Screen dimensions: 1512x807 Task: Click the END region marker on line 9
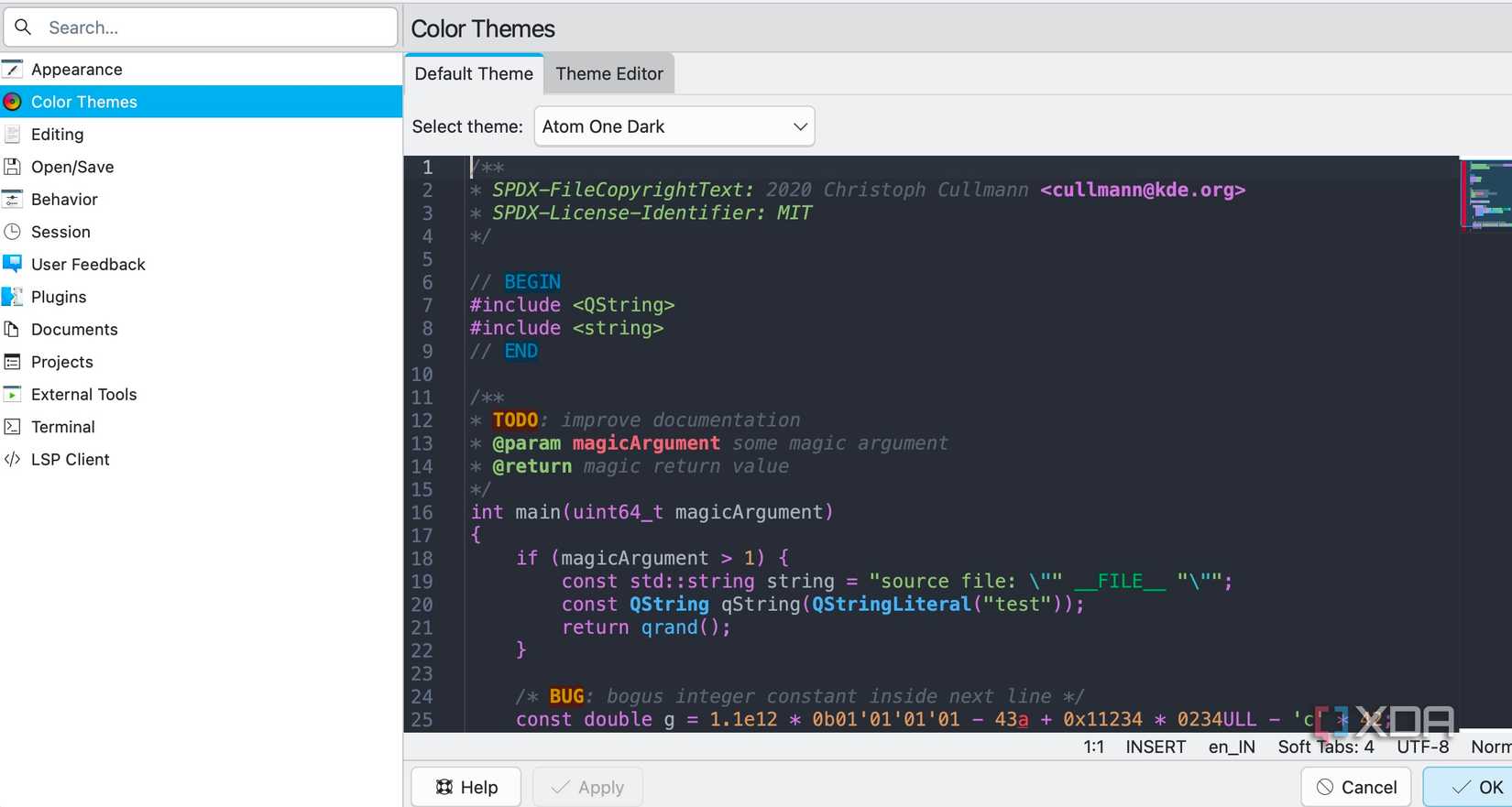520,351
